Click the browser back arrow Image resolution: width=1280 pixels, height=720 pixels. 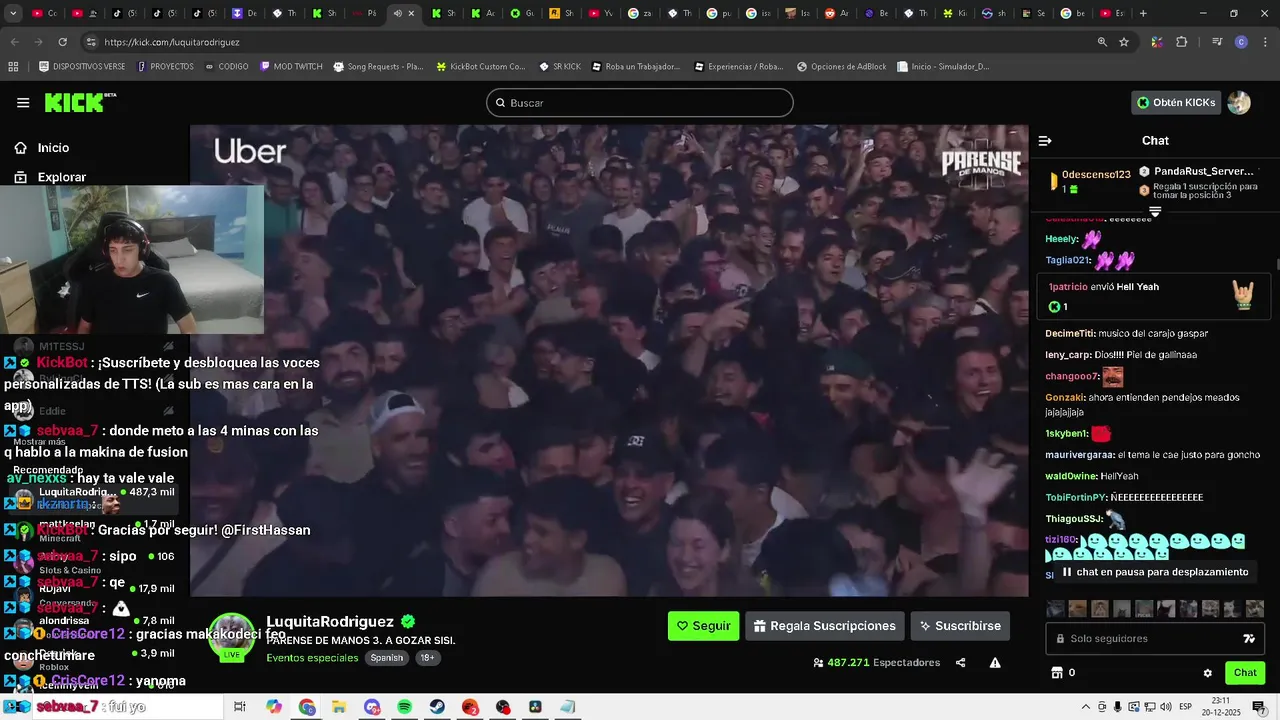coord(15,42)
